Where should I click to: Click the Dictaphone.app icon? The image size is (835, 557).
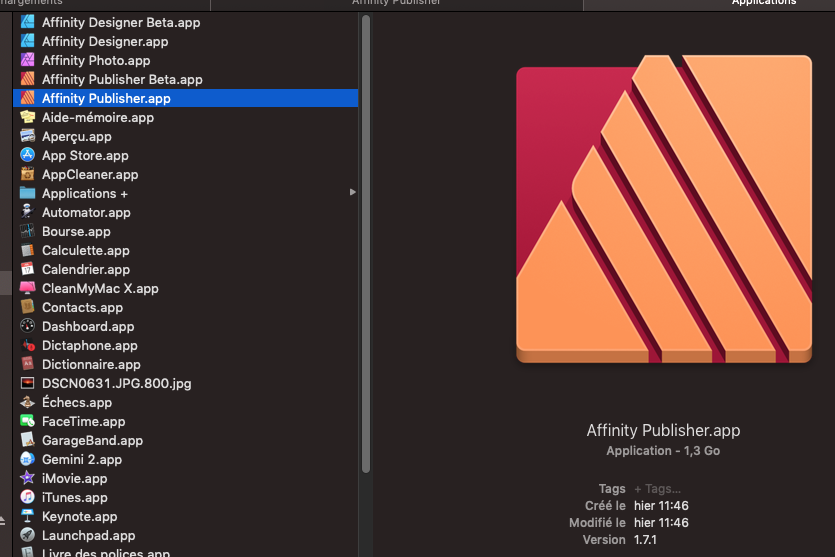click(27, 345)
